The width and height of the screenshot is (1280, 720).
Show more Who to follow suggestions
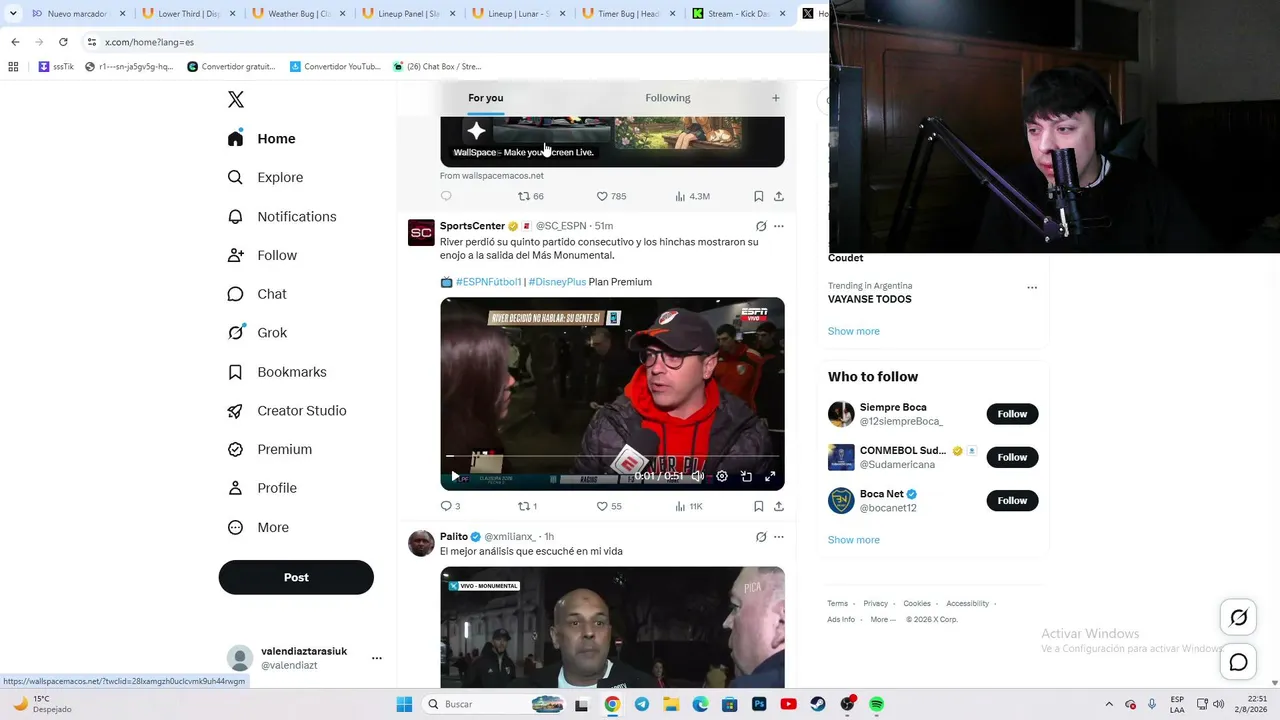pyautogui.click(x=853, y=540)
